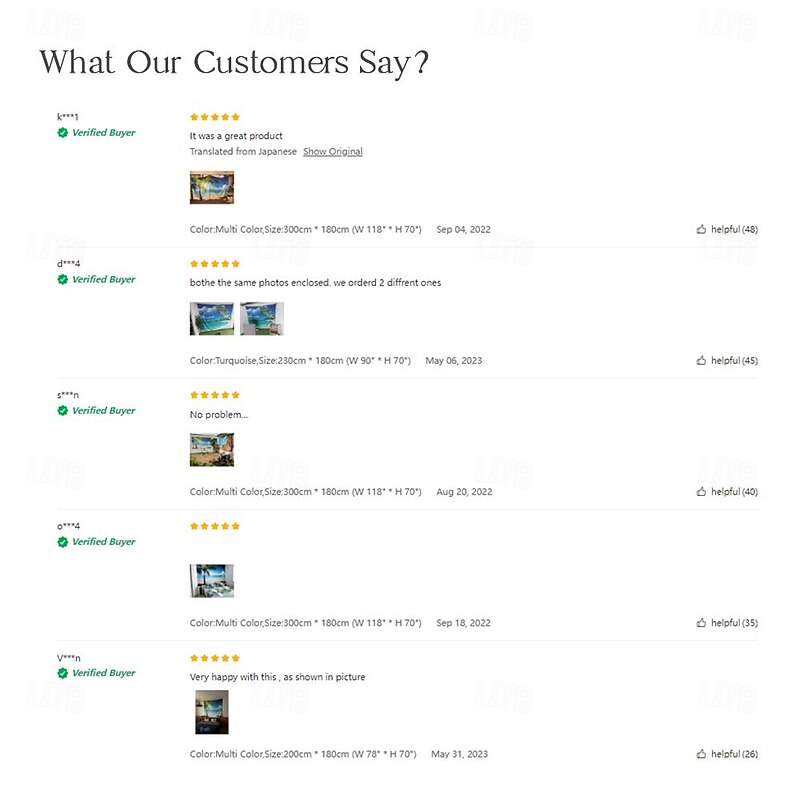Click thumbs-up icon on d***4's review
This screenshot has width=800, height=800.
[x=702, y=360]
